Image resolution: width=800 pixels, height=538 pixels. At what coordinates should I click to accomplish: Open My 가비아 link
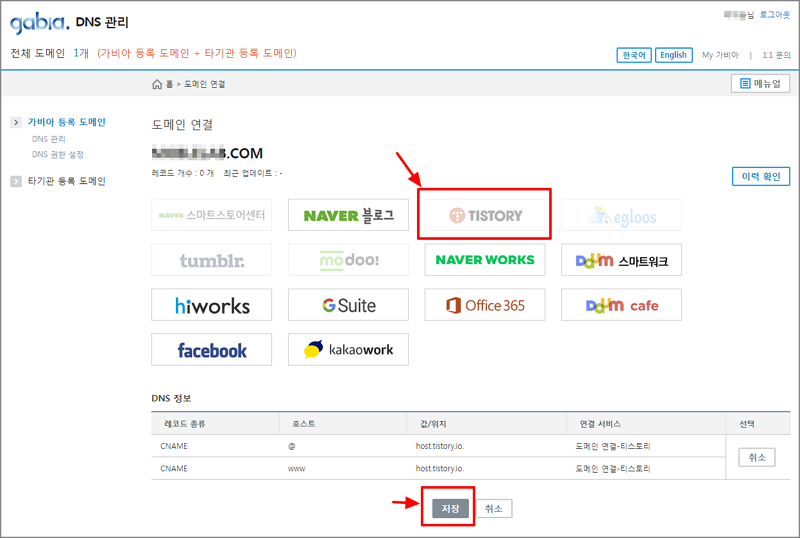click(x=720, y=55)
